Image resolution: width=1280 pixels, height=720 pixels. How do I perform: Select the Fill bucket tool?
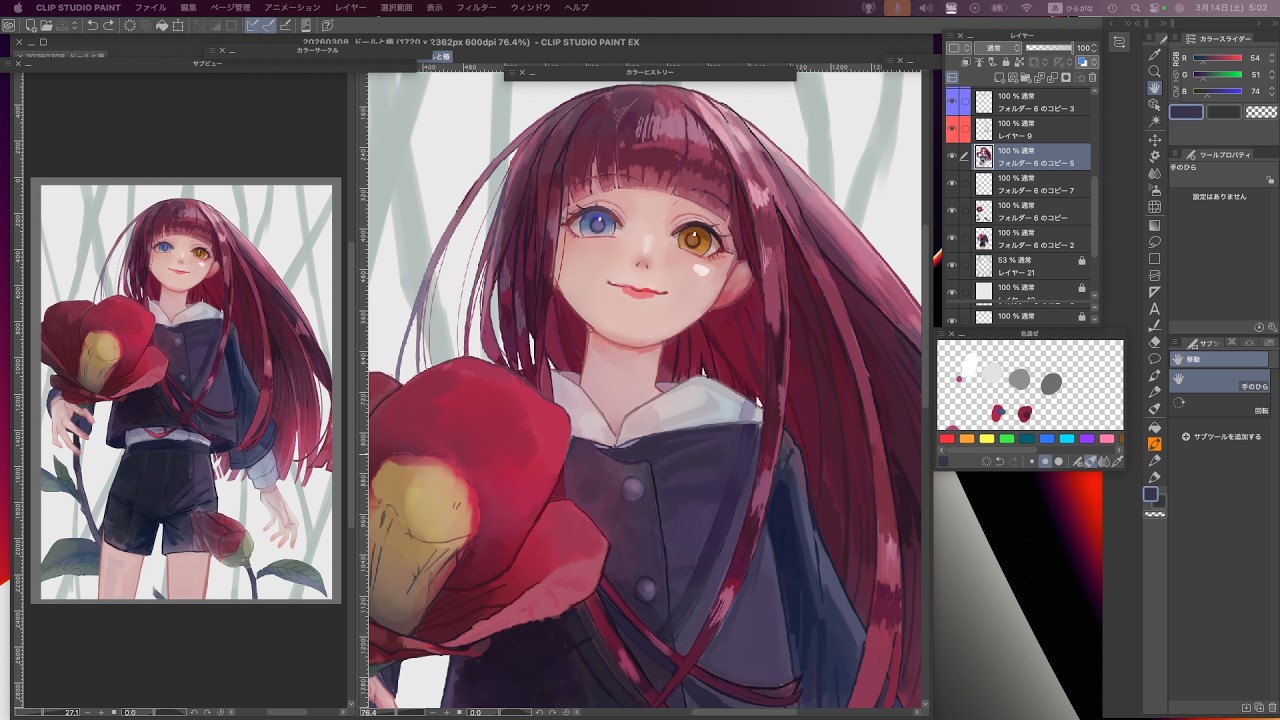tap(1155, 427)
